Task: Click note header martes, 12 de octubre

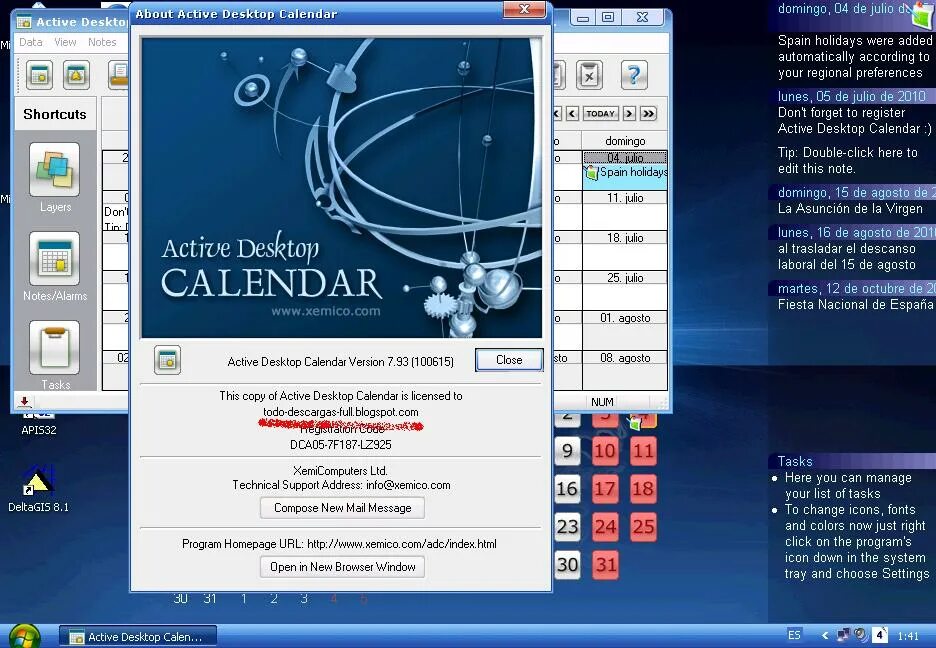Action: 852,289
